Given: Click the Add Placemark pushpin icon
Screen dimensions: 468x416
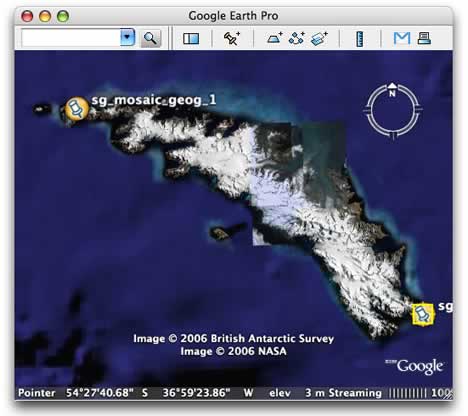Looking at the screenshot, I should click(x=232, y=38).
